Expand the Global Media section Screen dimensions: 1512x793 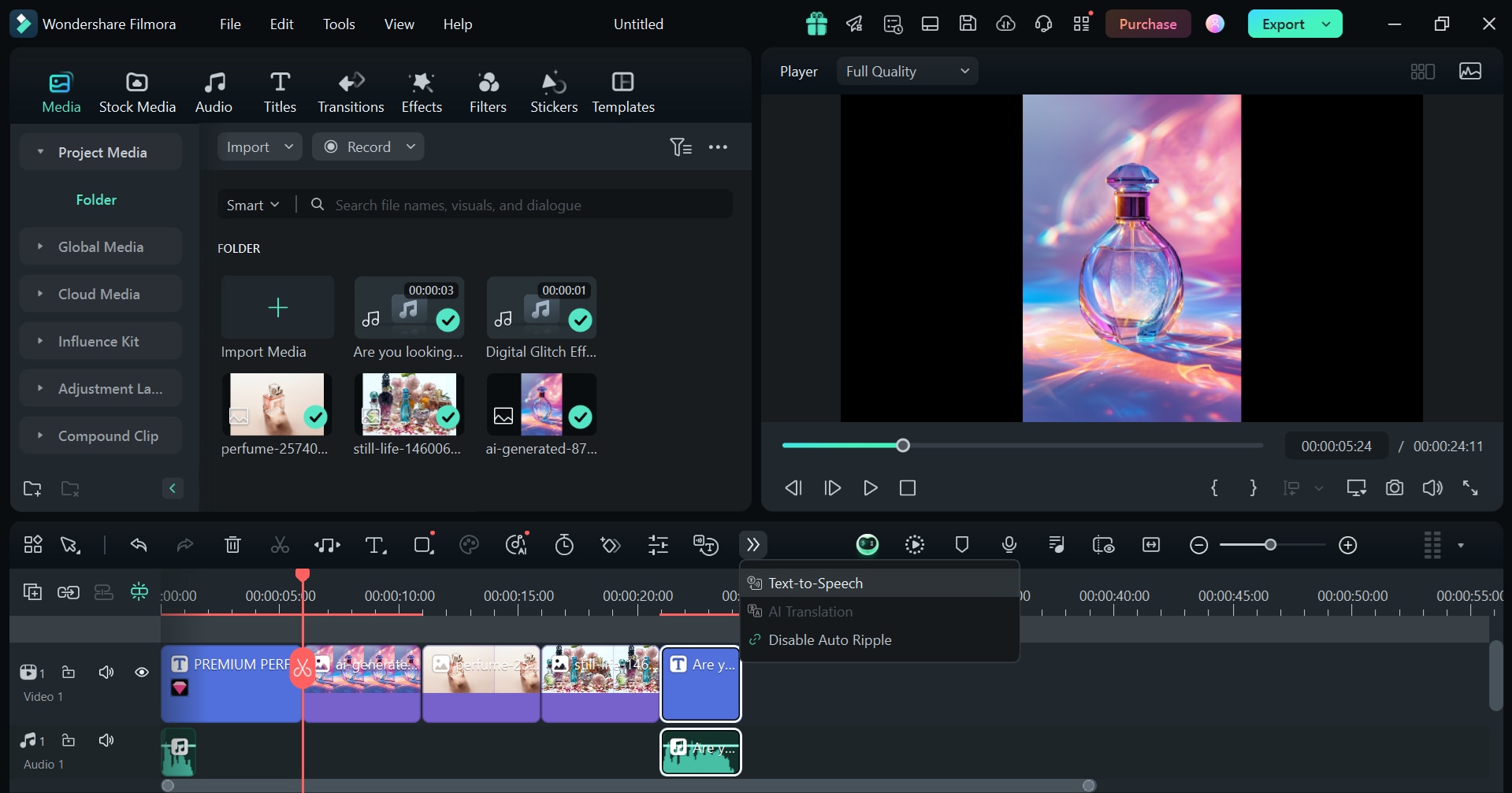click(40, 246)
